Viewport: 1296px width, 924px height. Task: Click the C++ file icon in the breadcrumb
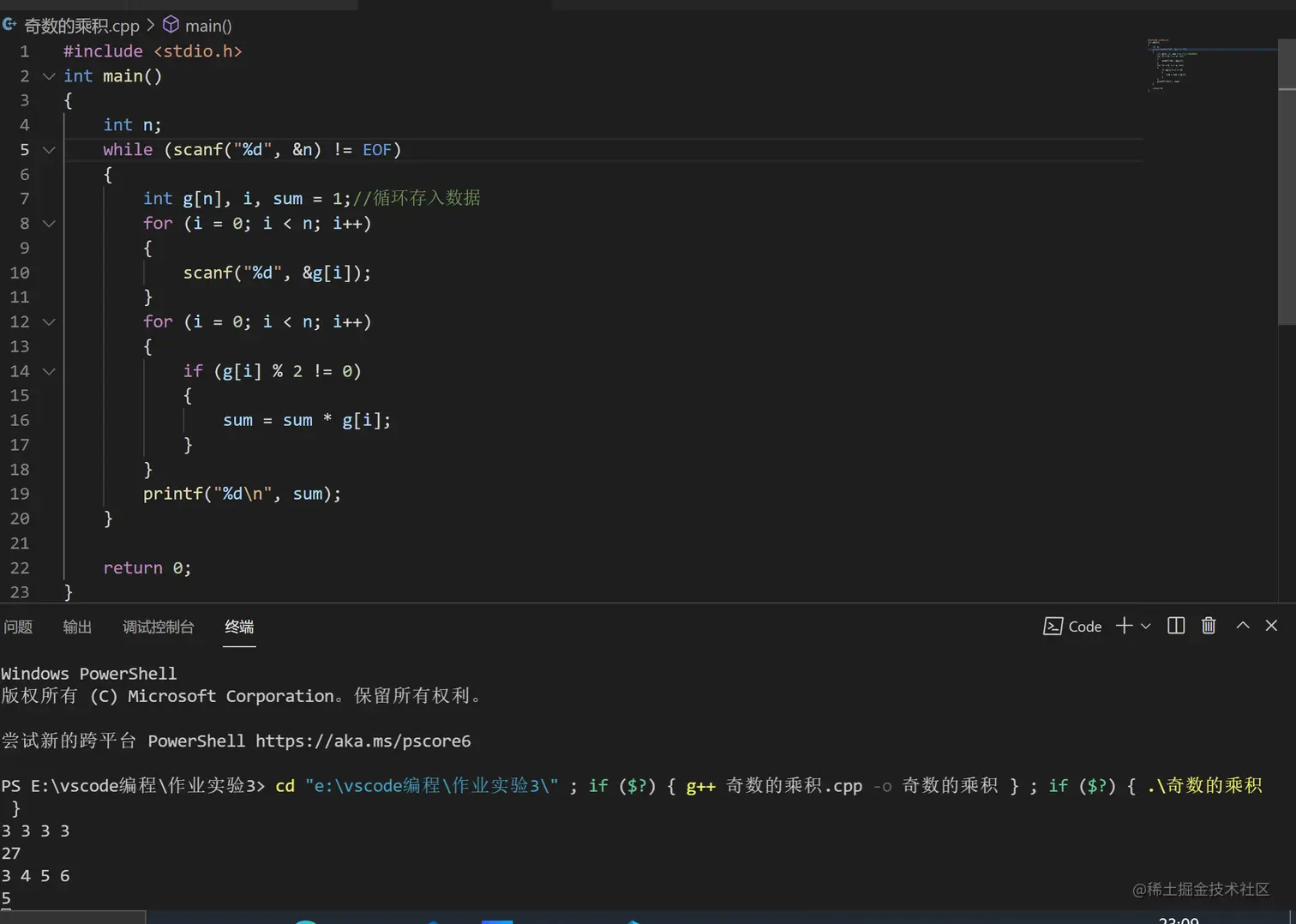click(x=10, y=25)
